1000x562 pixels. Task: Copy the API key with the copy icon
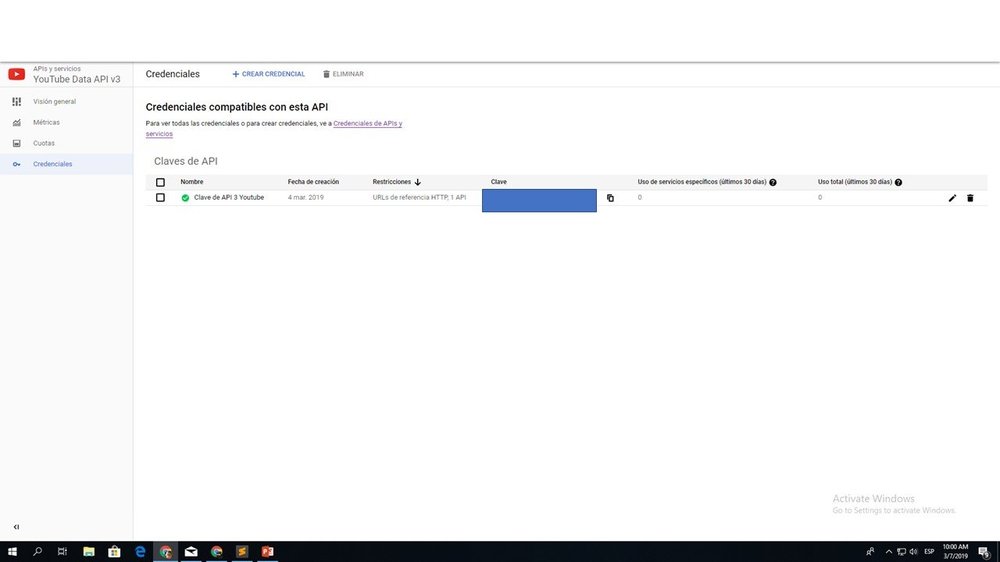pyautogui.click(x=610, y=198)
